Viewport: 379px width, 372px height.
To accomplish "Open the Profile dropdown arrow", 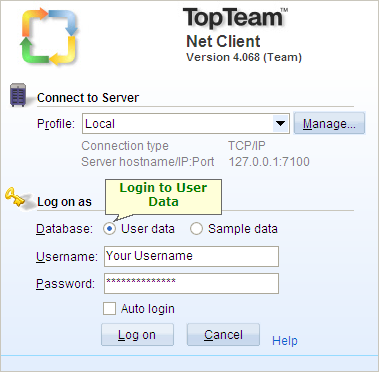I will point(281,124).
